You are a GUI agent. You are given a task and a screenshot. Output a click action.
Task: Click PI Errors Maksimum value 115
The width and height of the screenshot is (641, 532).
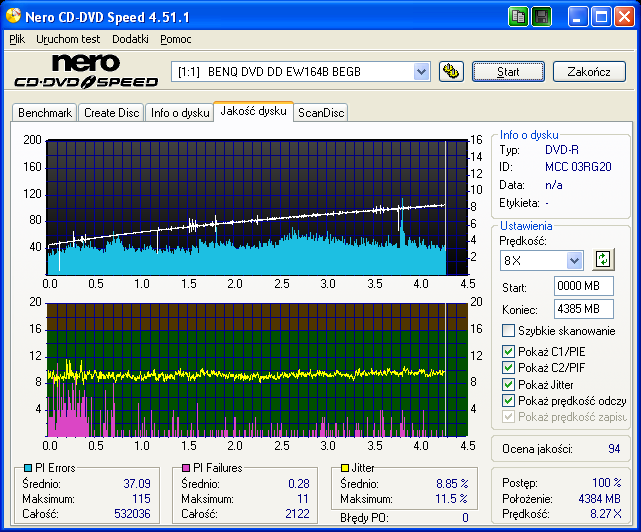[x=141, y=499]
